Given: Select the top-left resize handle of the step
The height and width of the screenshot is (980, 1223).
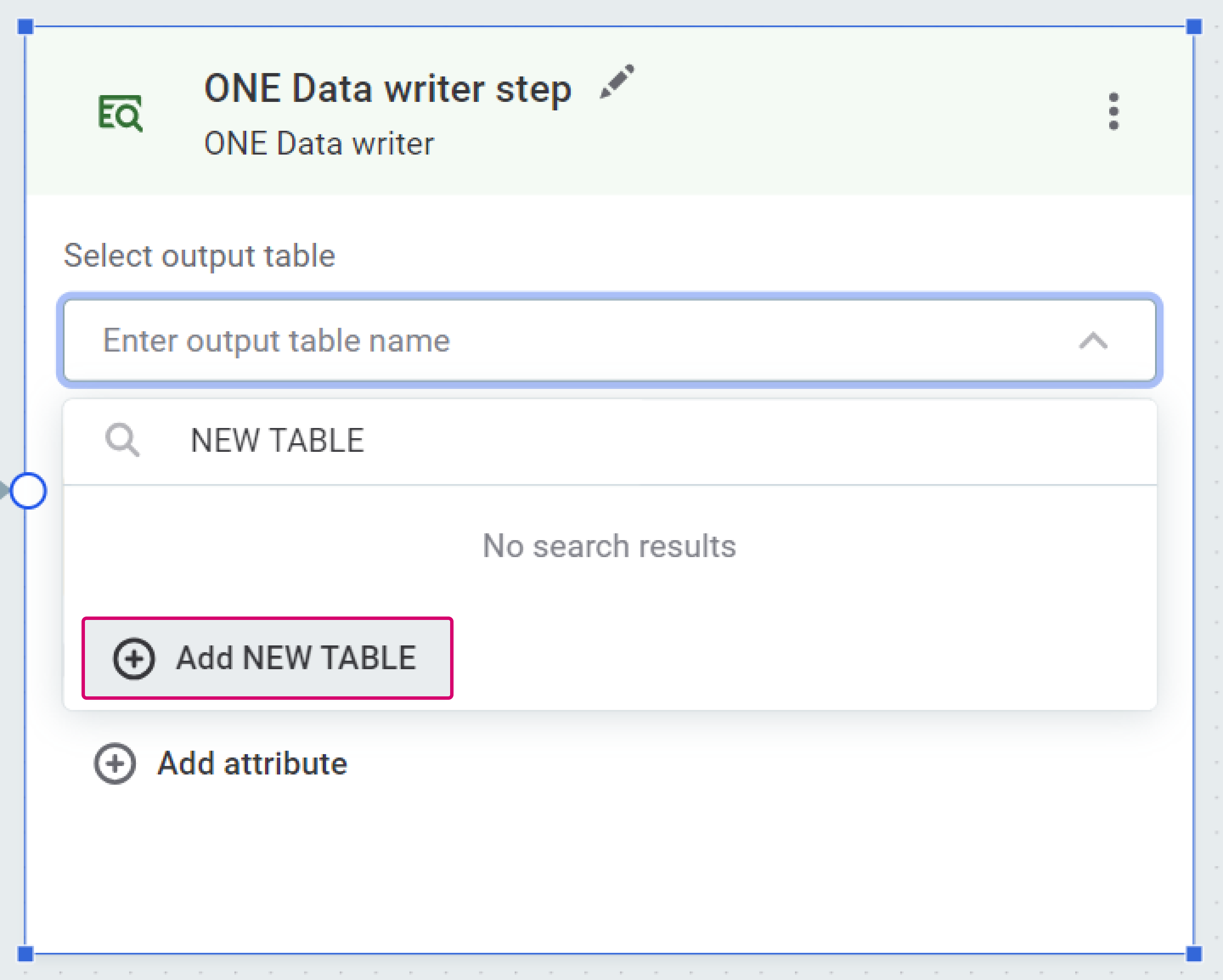Looking at the screenshot, I should coord(25,25).
